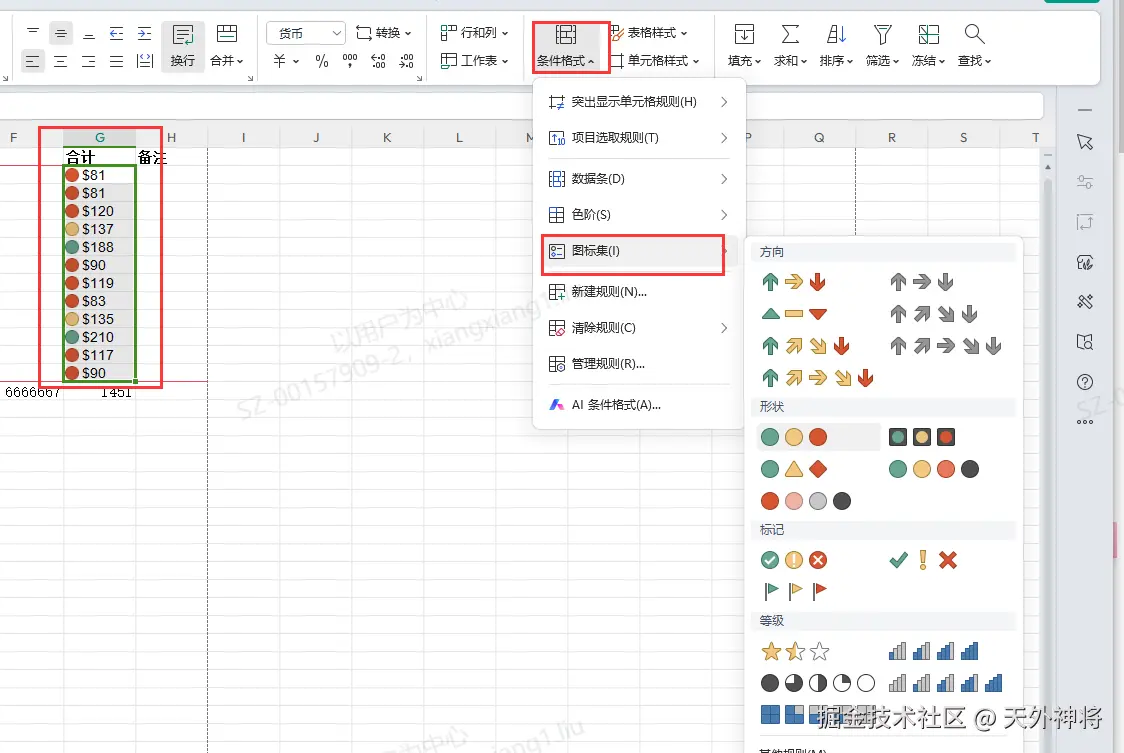
Task: Click the 求和 sum icon
Action: [x=790, y=34]
